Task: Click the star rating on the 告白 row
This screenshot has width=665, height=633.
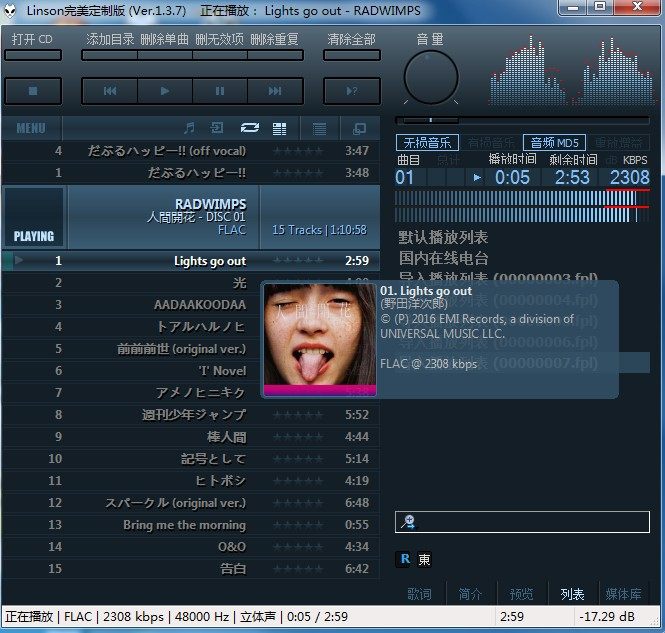Action: click(x=298, y=569)
